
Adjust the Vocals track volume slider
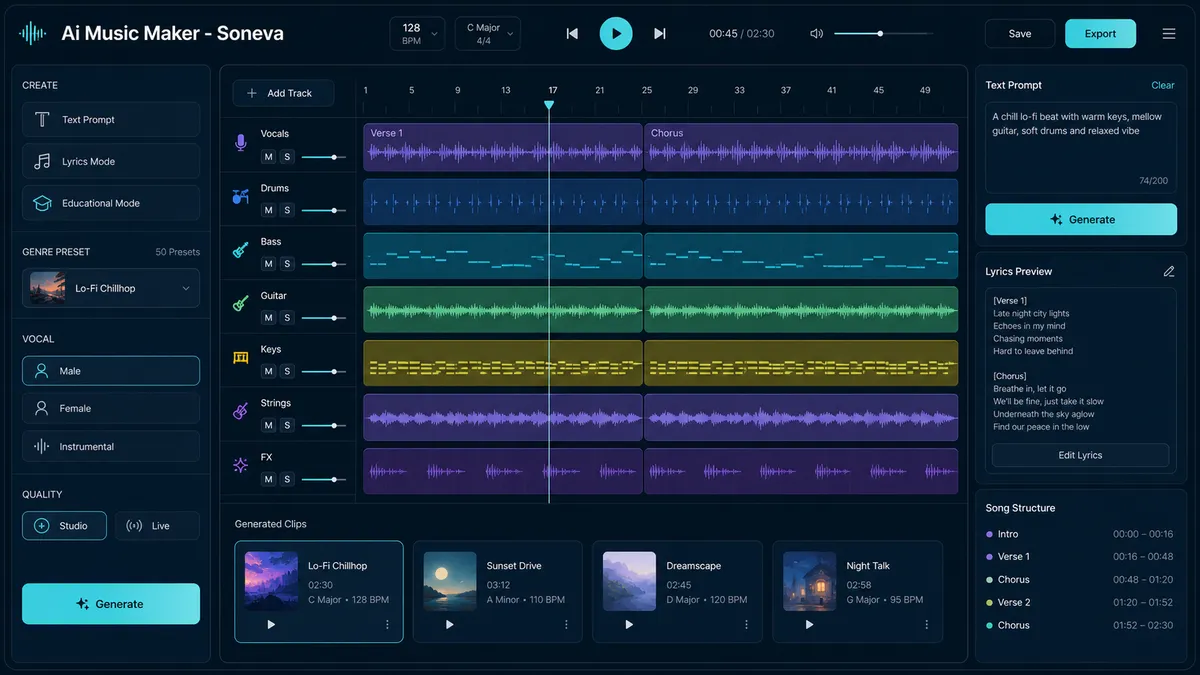coord(324,157)
